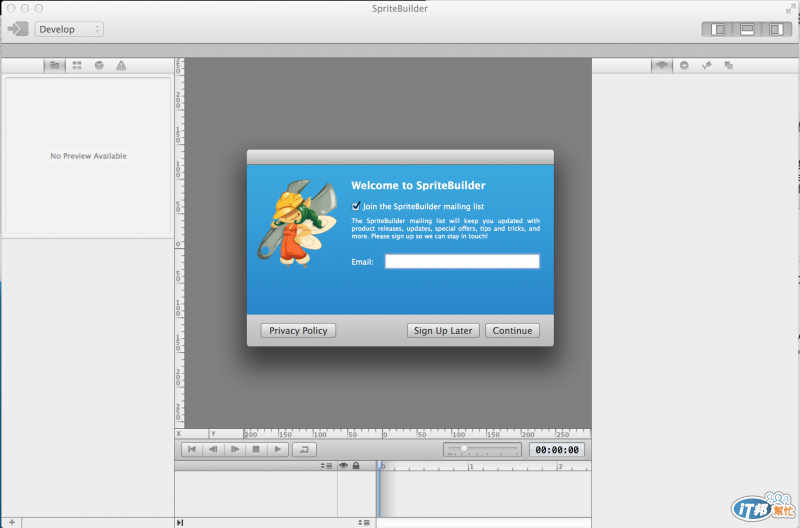The image size is (800, 528).
Task: Toggle loop playback button
Action: [x=304, y=449]
